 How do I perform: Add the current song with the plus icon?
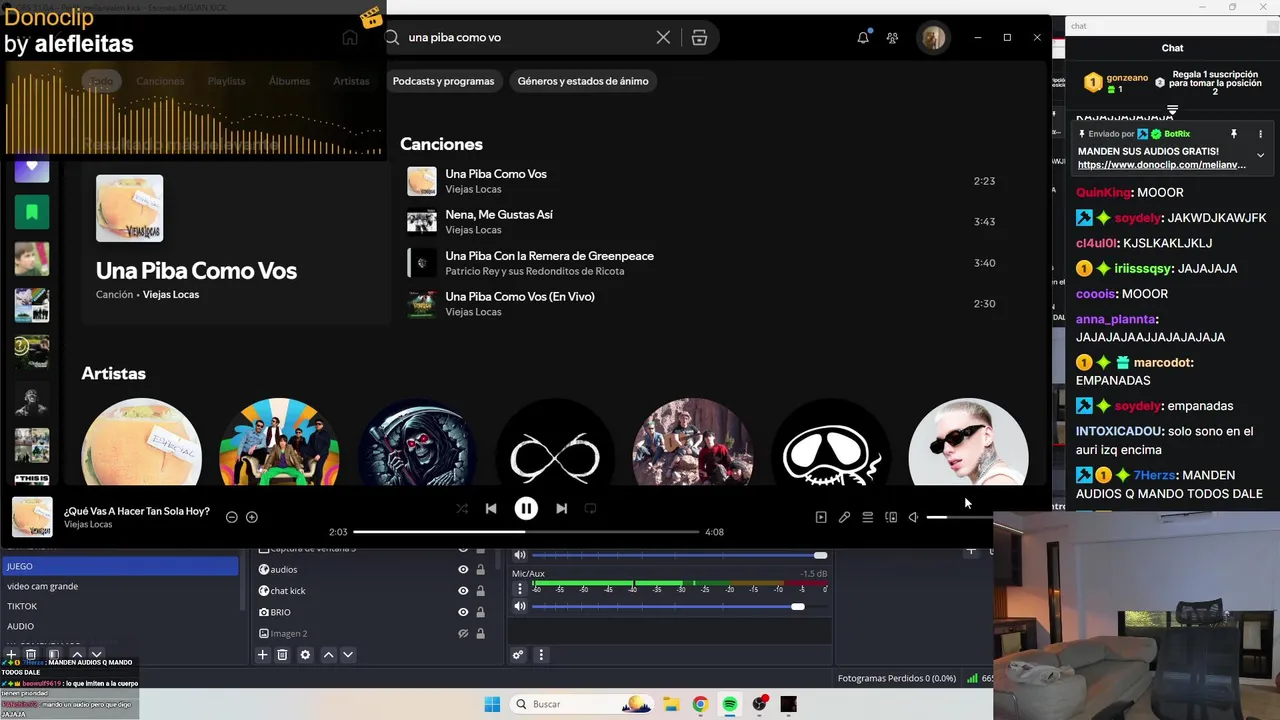(x=252, y=517)
